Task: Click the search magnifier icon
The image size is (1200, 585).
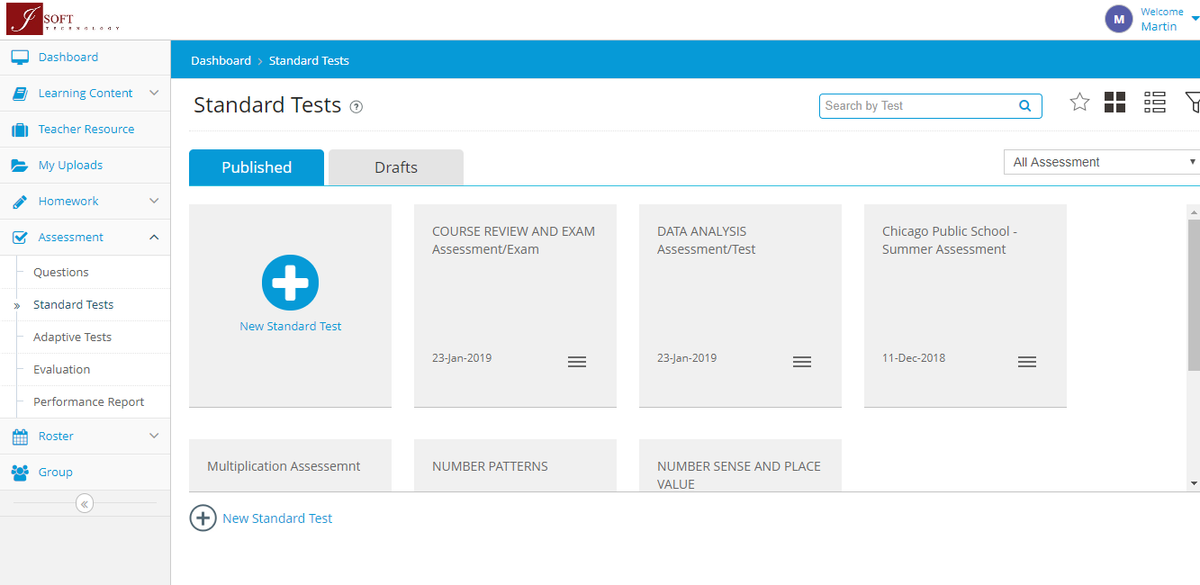Action: tap(1025, 106)
